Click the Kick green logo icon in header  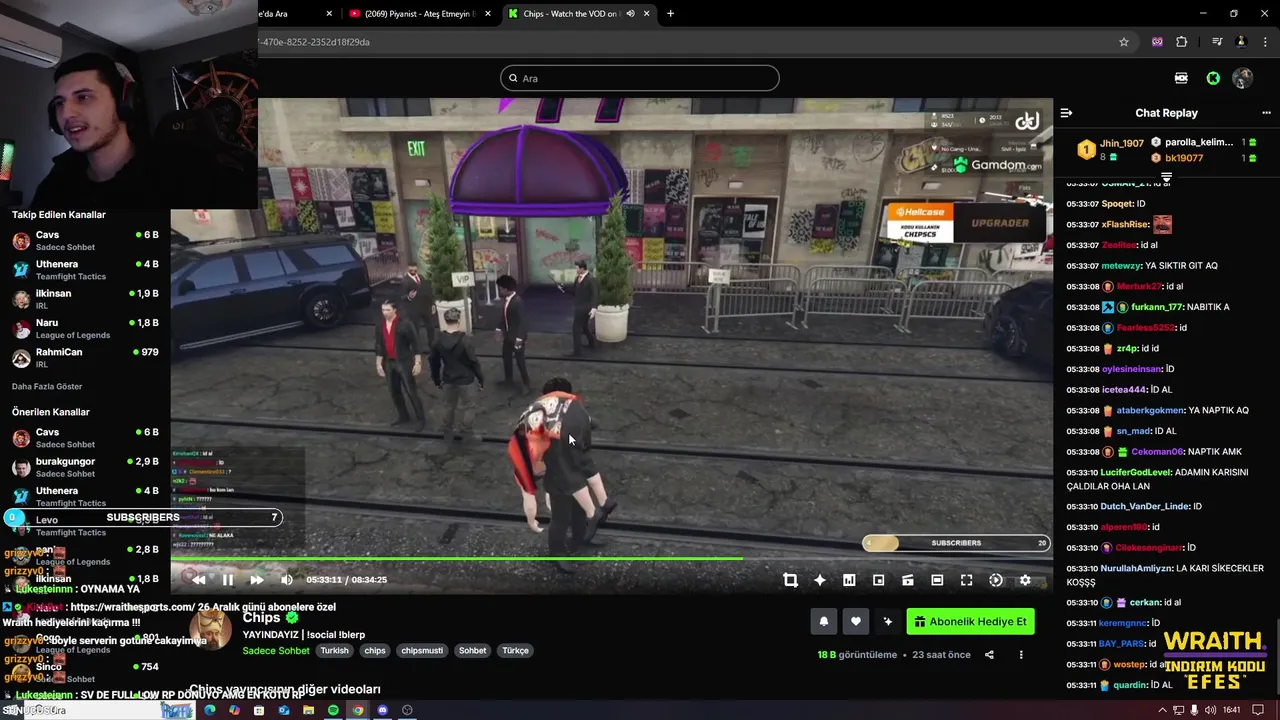point(1213,78)
